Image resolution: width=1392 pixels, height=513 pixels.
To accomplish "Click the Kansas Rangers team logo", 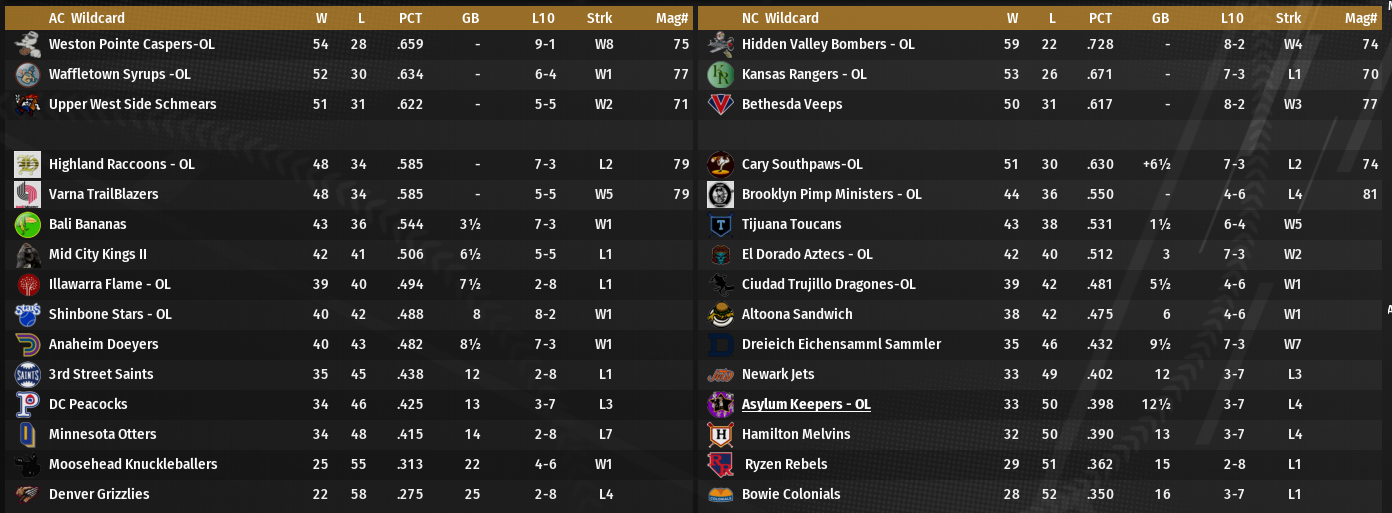I will pyautogui.click(x=721, y=74).
